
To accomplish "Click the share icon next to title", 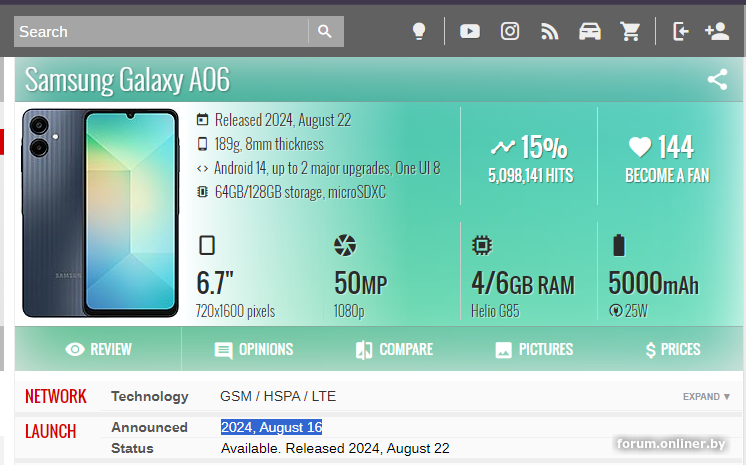I will point(717,79).
